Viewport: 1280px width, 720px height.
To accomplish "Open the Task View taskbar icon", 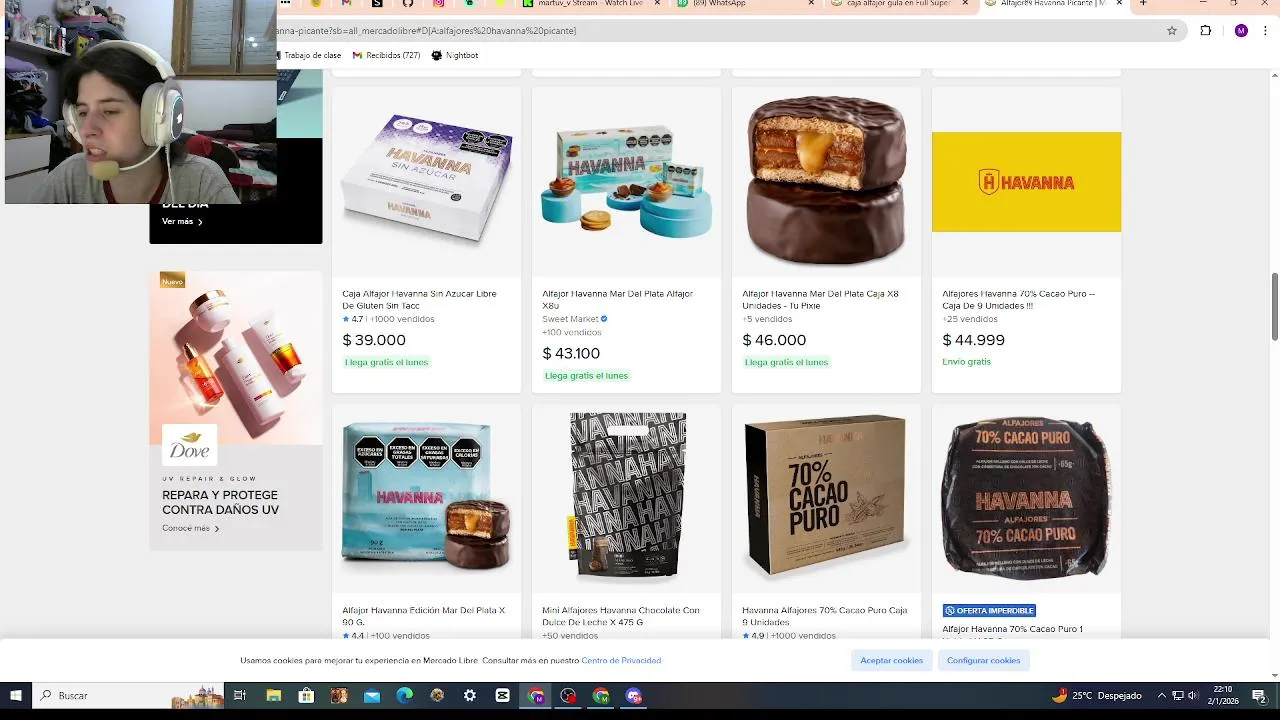I will click(240, 696).
